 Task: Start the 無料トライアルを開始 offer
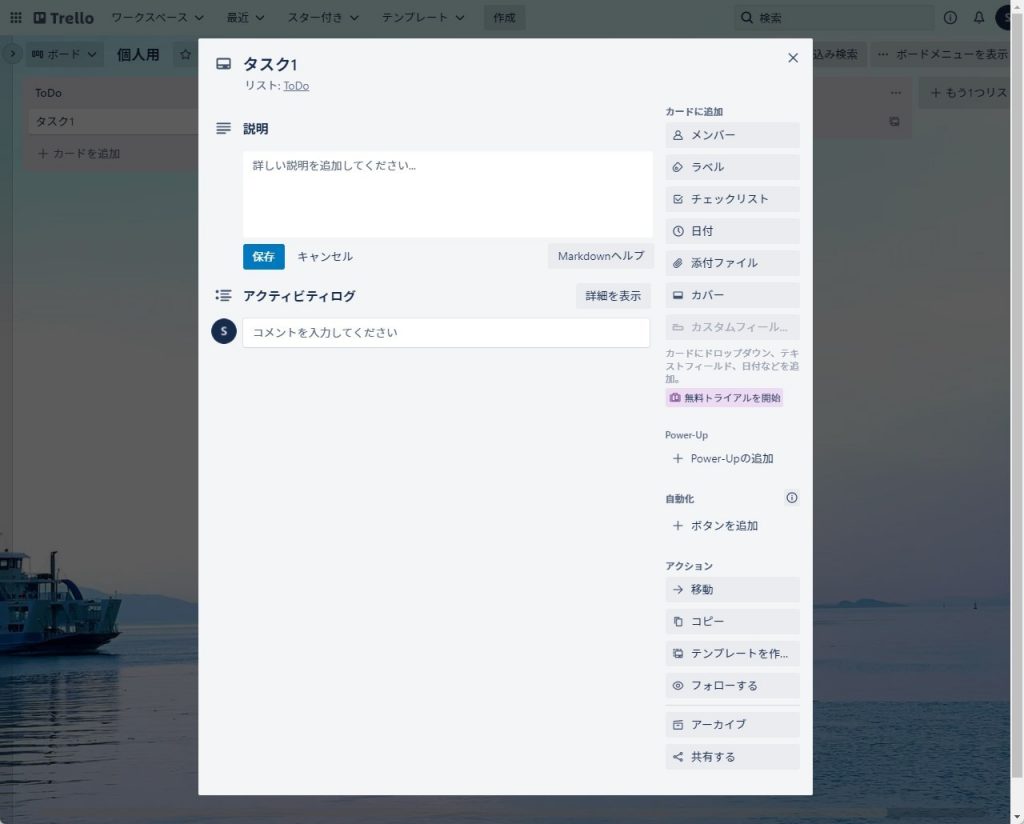[x=724, y=398]
